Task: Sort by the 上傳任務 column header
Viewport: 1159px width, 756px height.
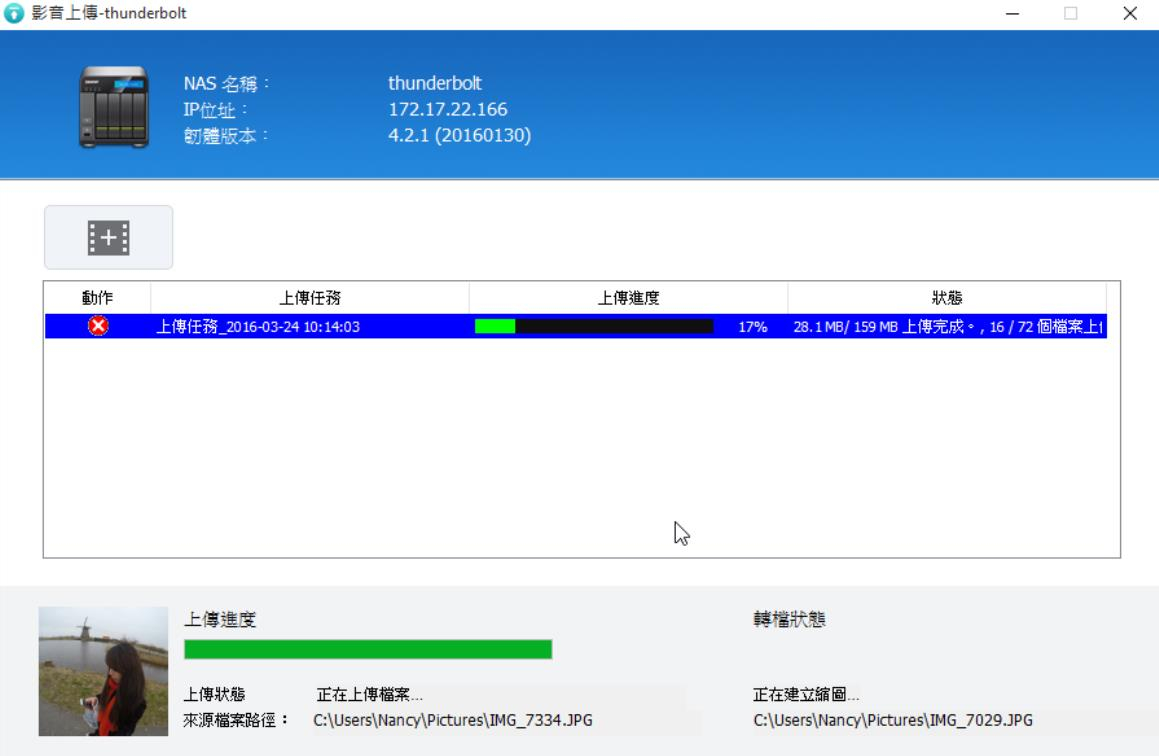Action: [x=309, y=298]
